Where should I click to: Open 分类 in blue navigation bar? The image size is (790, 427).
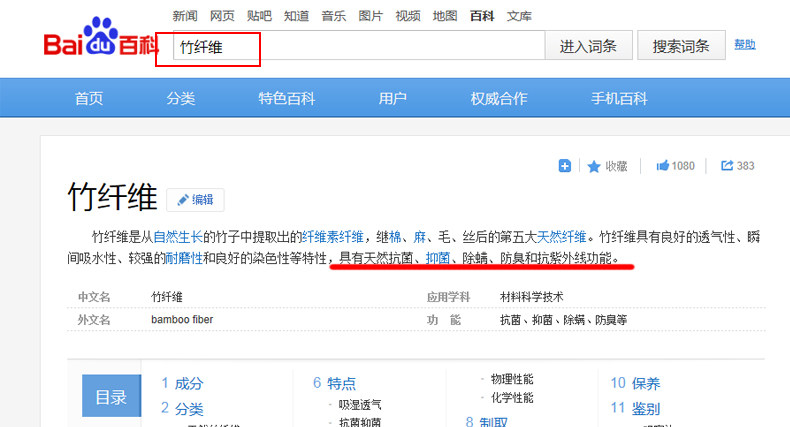[x=180, y=98]
